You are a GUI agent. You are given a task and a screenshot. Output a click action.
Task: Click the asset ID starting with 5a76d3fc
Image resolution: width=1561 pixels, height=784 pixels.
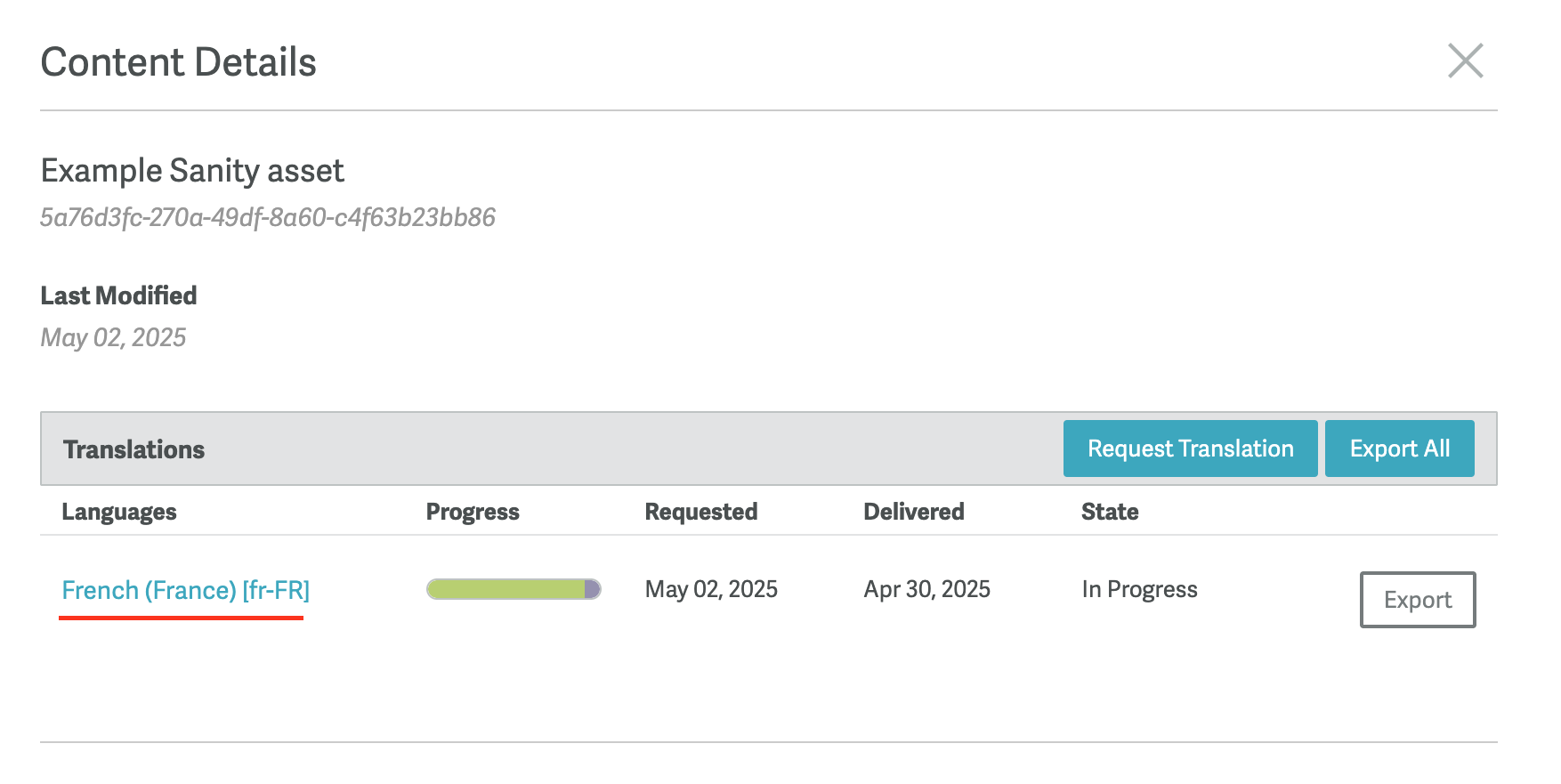point(268,218)
